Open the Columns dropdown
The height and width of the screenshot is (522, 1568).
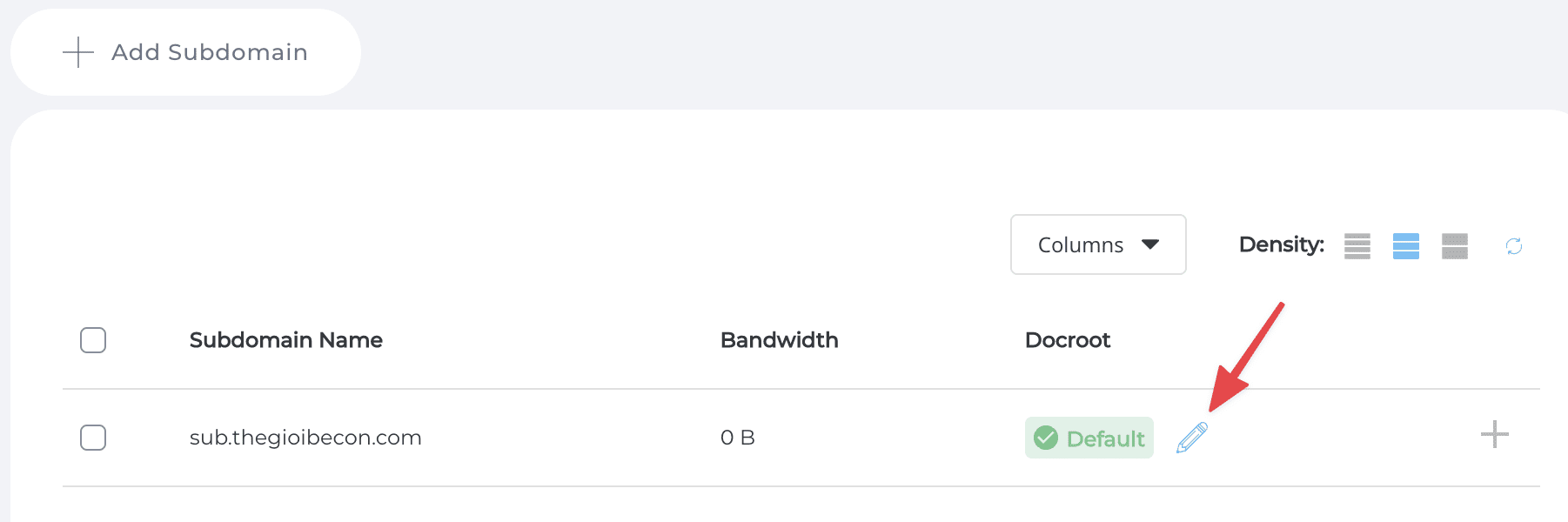pos(1098,244)
